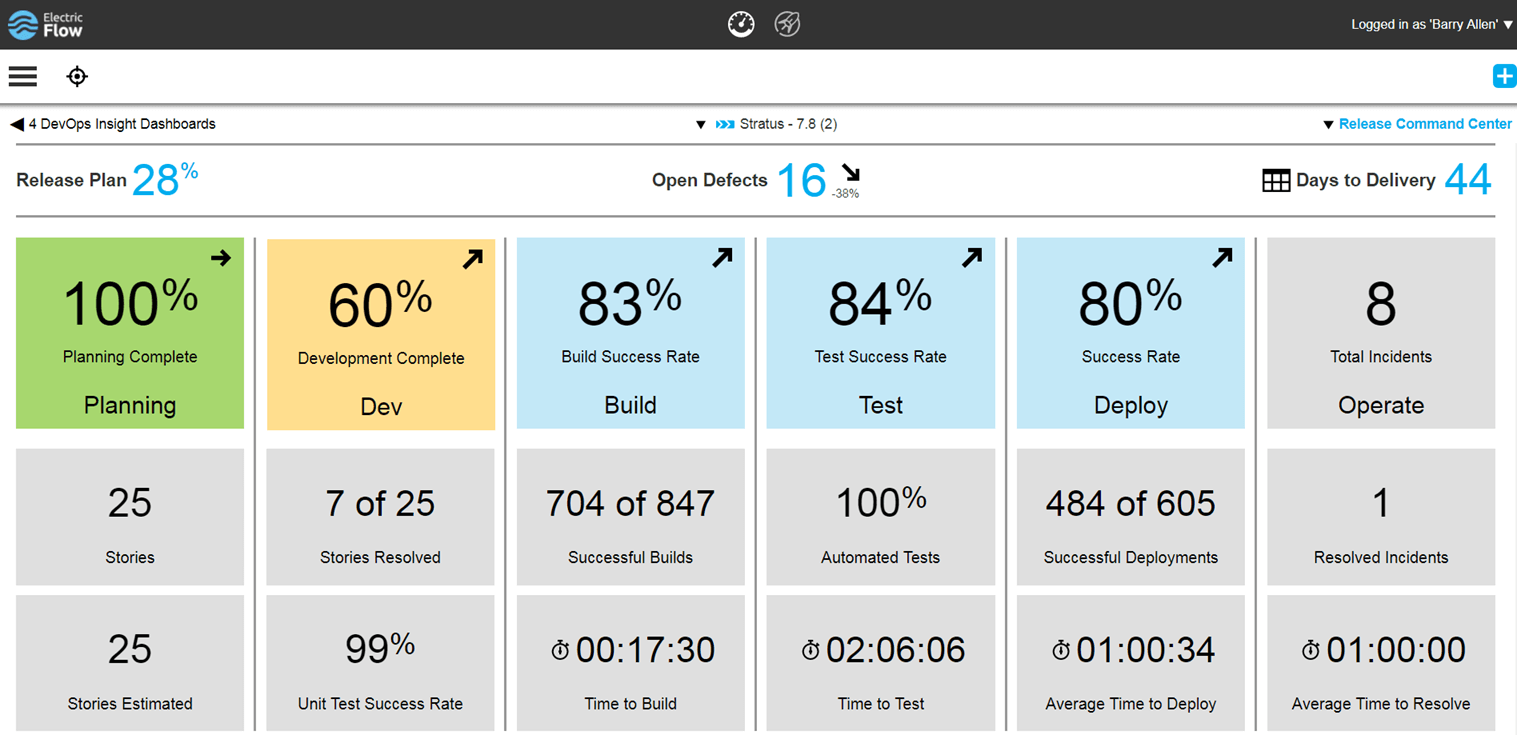Image resolution: width=1517 pixels, height=735 pixels.
Task: Open the Deploy 80% tile
Action: point(1131,333)
